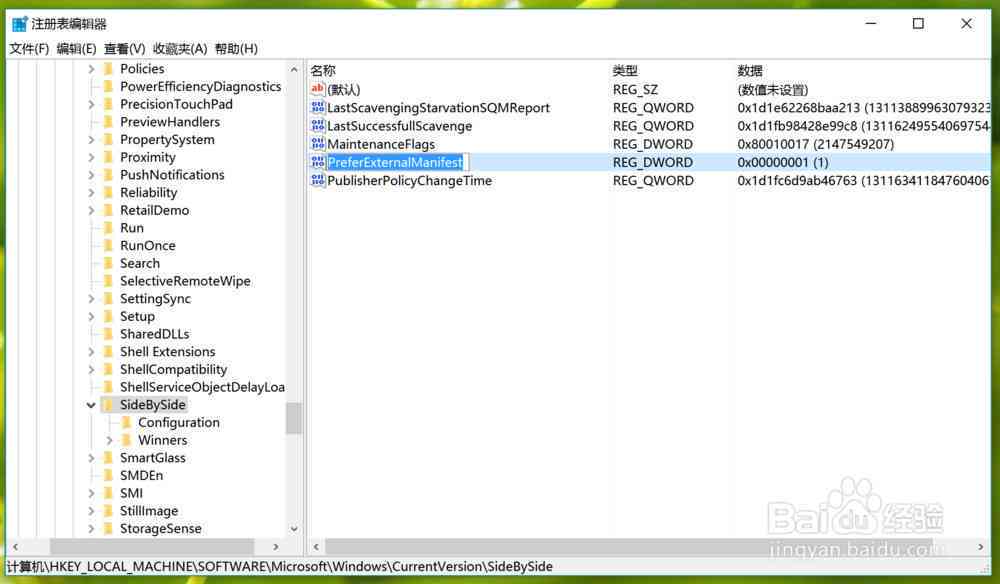The width and height of the screenshot is (1000, 584).
Task: Click the Search folder icon
Action: click(x=108, y=263)
